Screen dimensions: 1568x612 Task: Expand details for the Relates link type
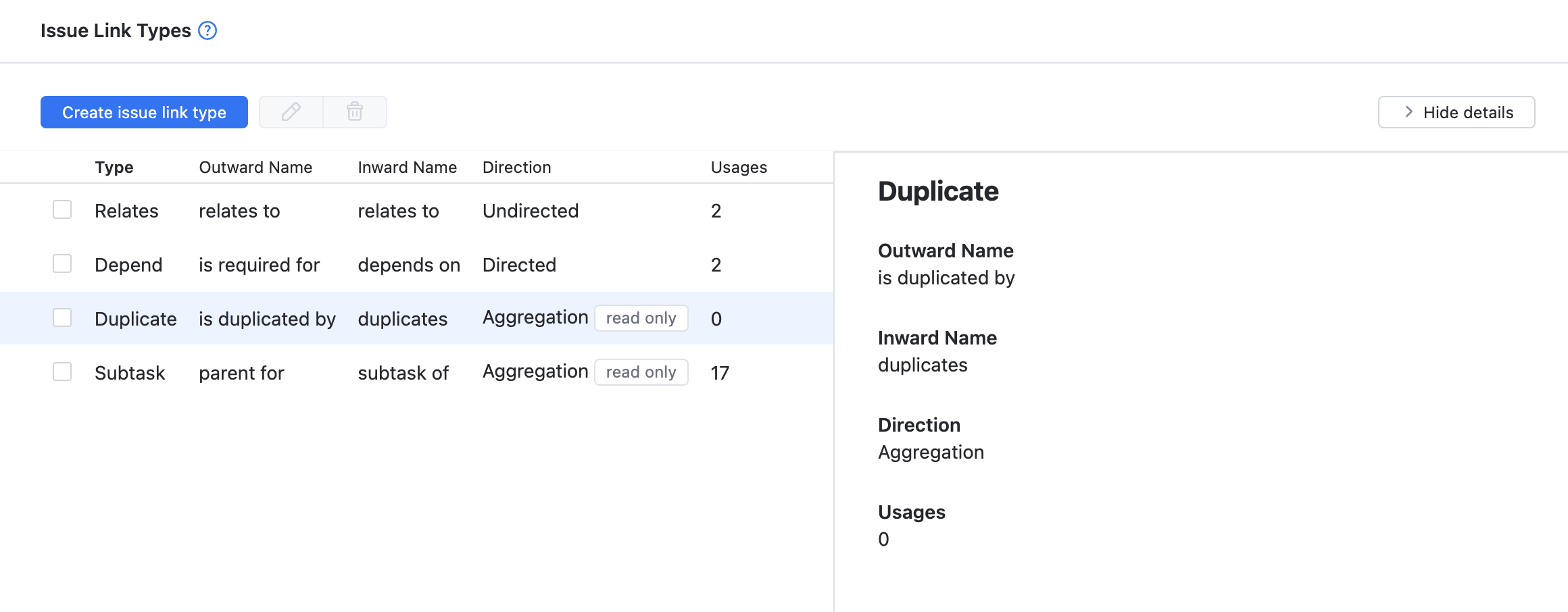126,210
